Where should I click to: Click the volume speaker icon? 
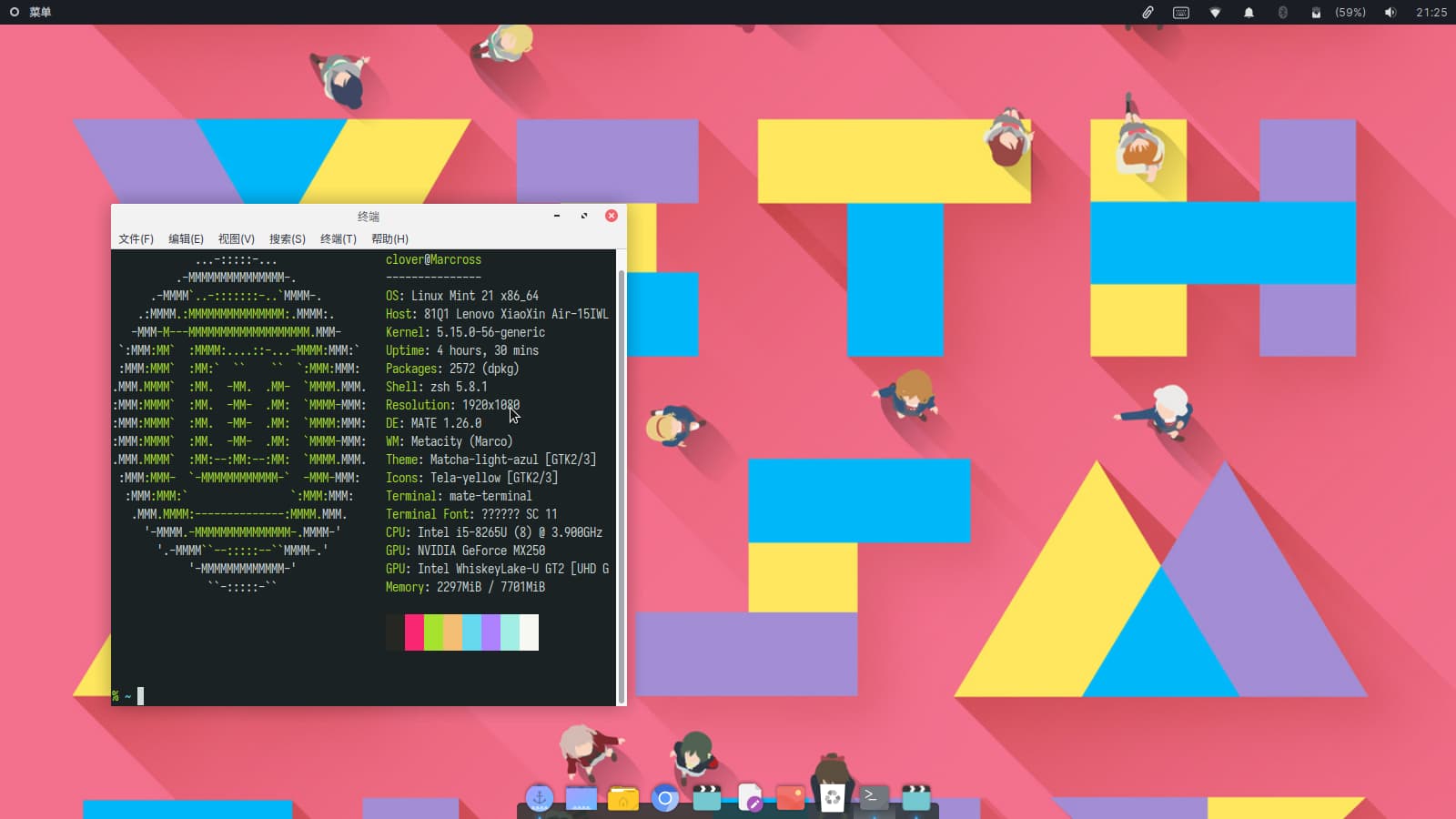point(1390,12)
